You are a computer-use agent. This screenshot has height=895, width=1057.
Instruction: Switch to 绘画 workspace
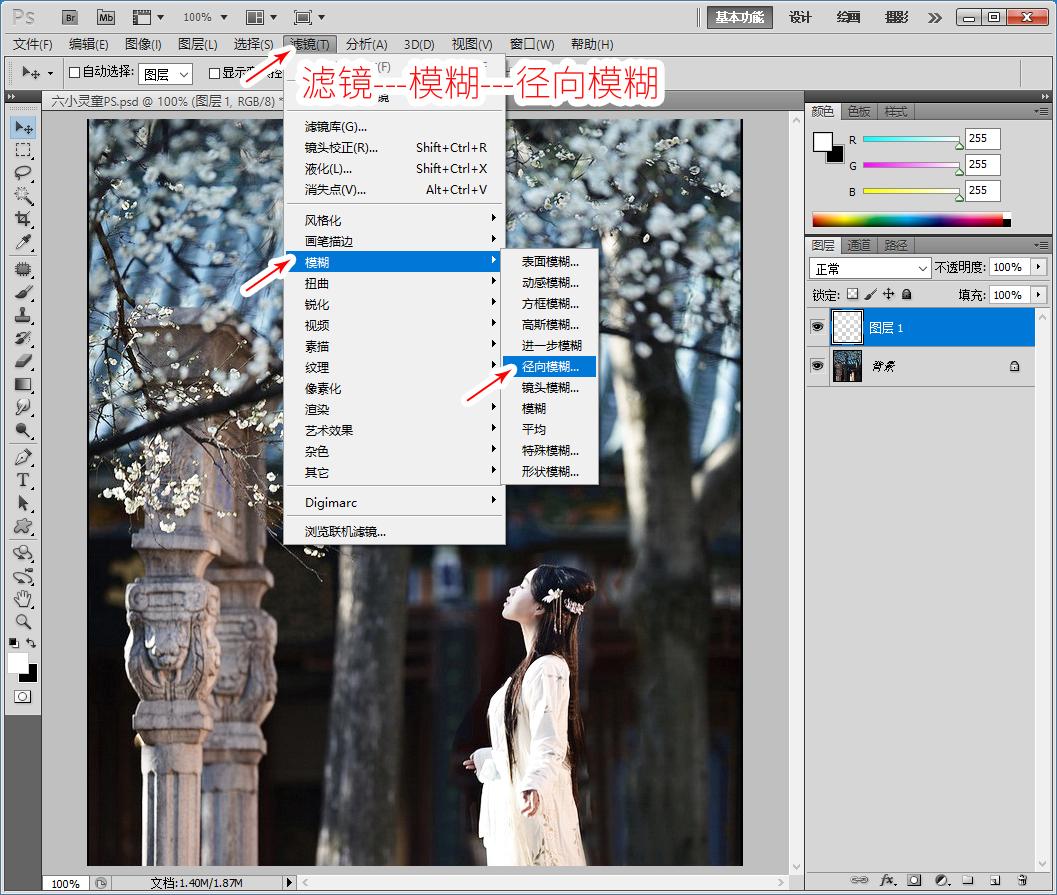pyautogui.click(x=848, y=18)
